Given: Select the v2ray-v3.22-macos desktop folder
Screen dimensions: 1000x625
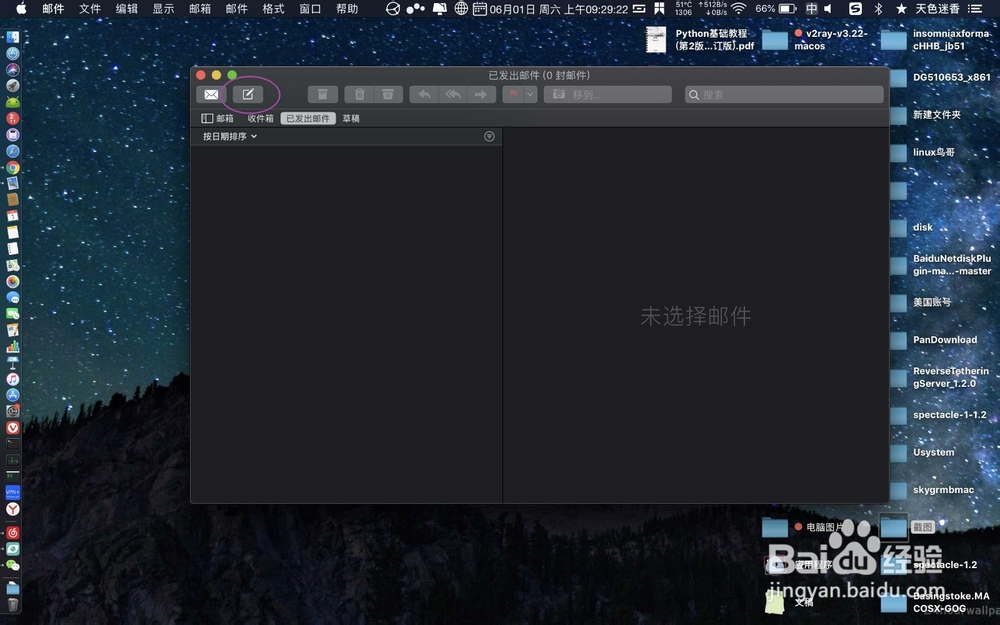Looking at the screenshot, I should point(815,40).
